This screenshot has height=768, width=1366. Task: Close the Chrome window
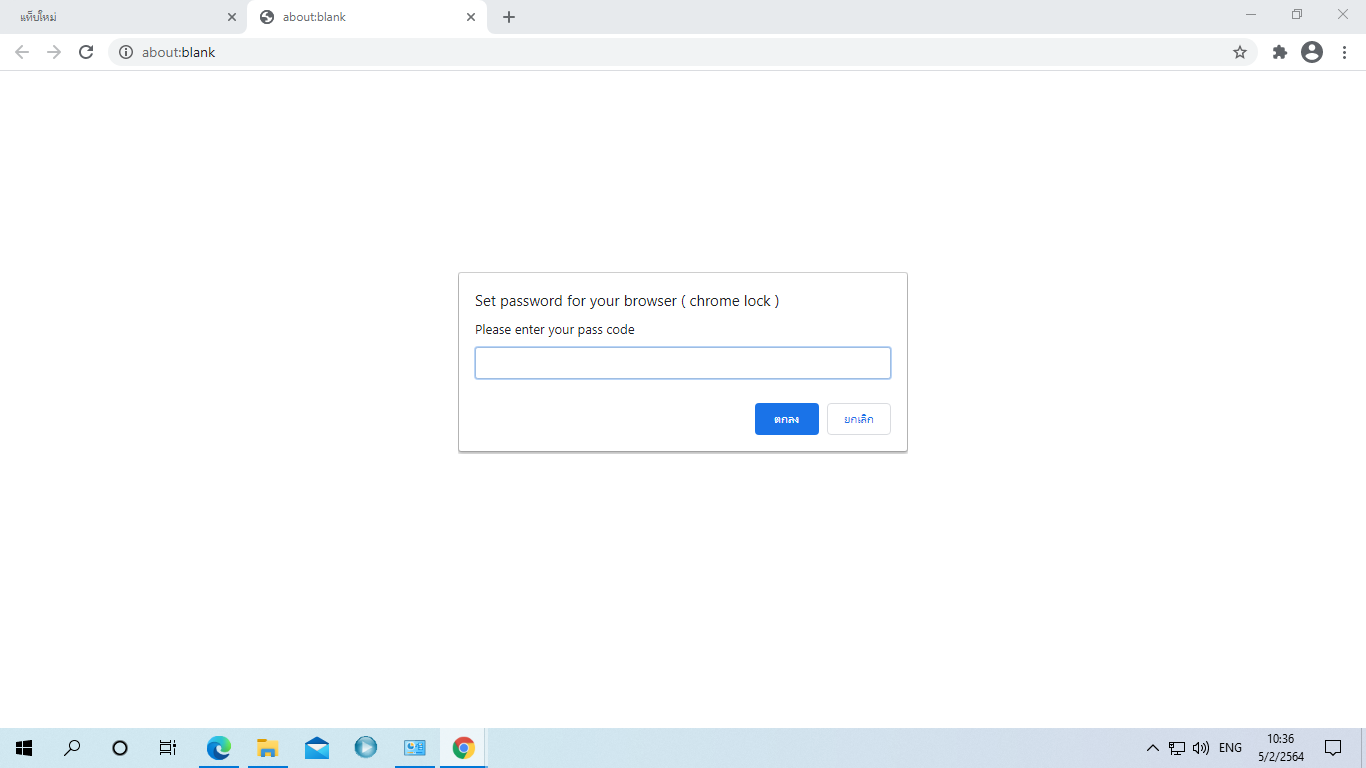[x=1343, y=14]
